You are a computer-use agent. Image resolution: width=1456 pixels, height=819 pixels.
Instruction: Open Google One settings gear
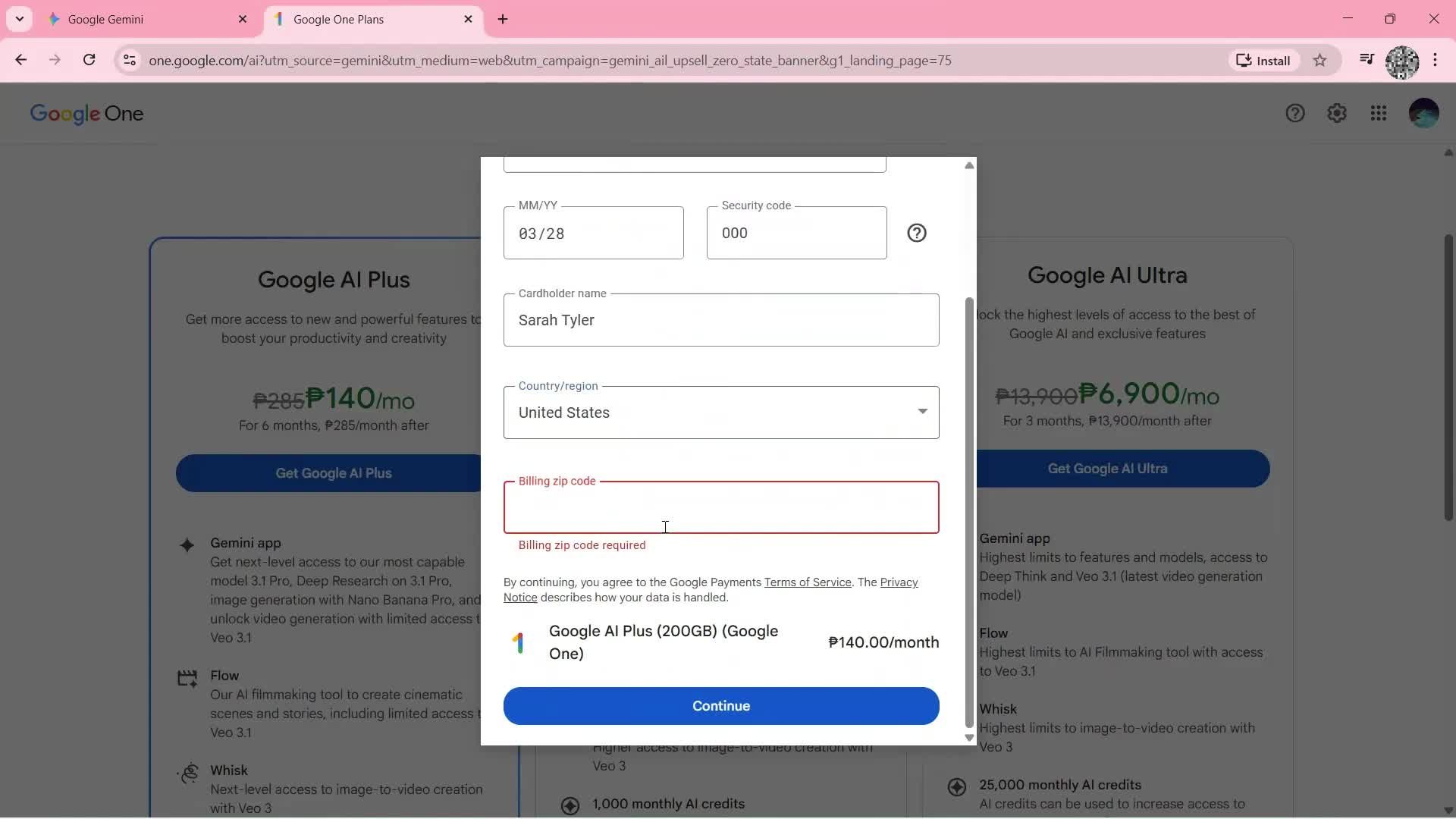1337,112
